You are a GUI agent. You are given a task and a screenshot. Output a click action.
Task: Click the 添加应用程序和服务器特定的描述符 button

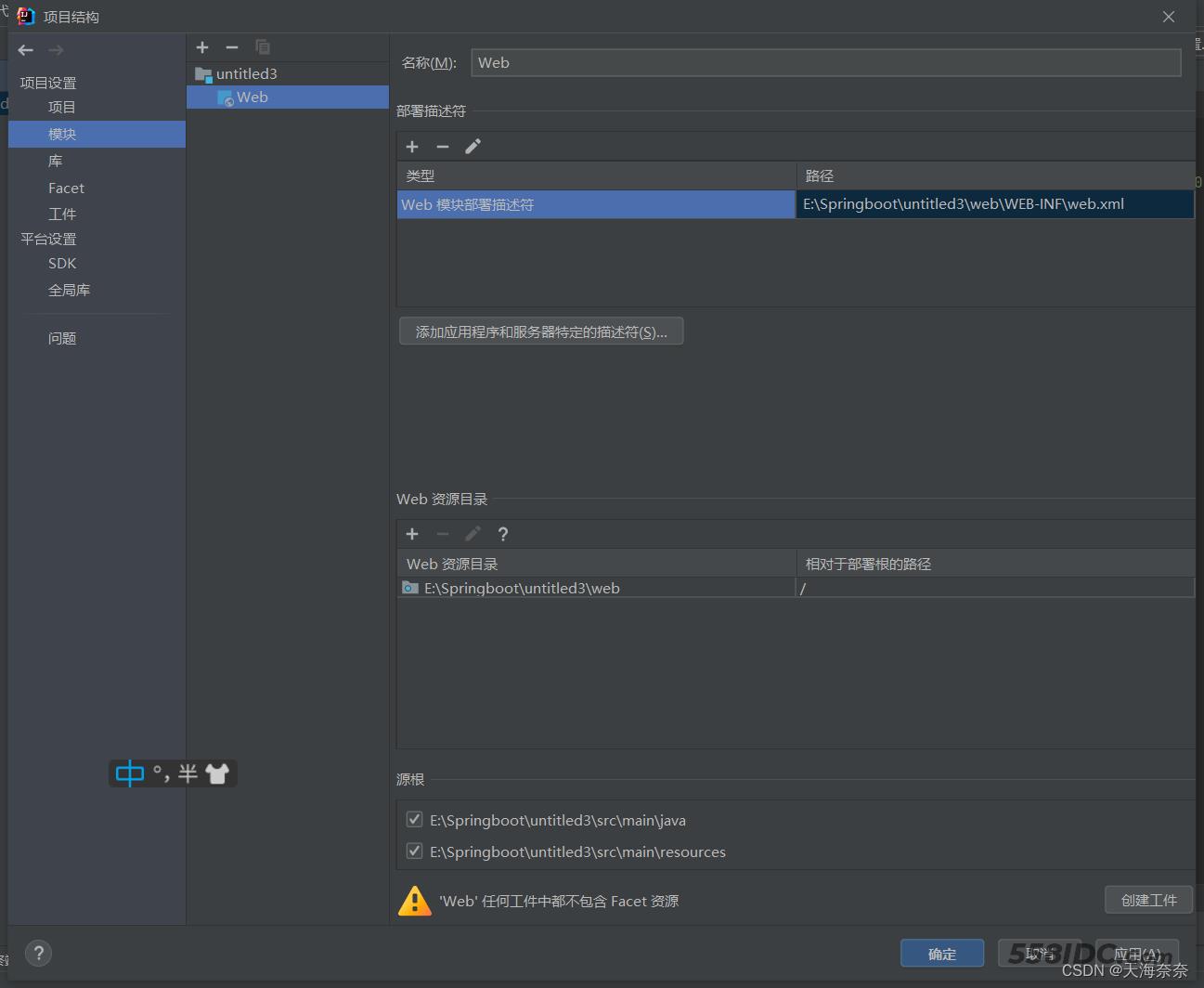541,331
